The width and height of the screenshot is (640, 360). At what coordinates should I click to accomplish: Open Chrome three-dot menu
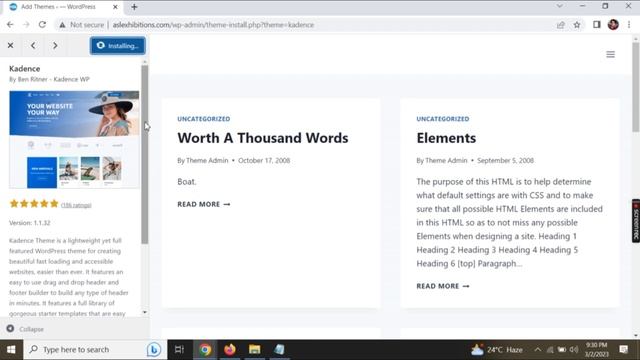[x=629, y=24]
